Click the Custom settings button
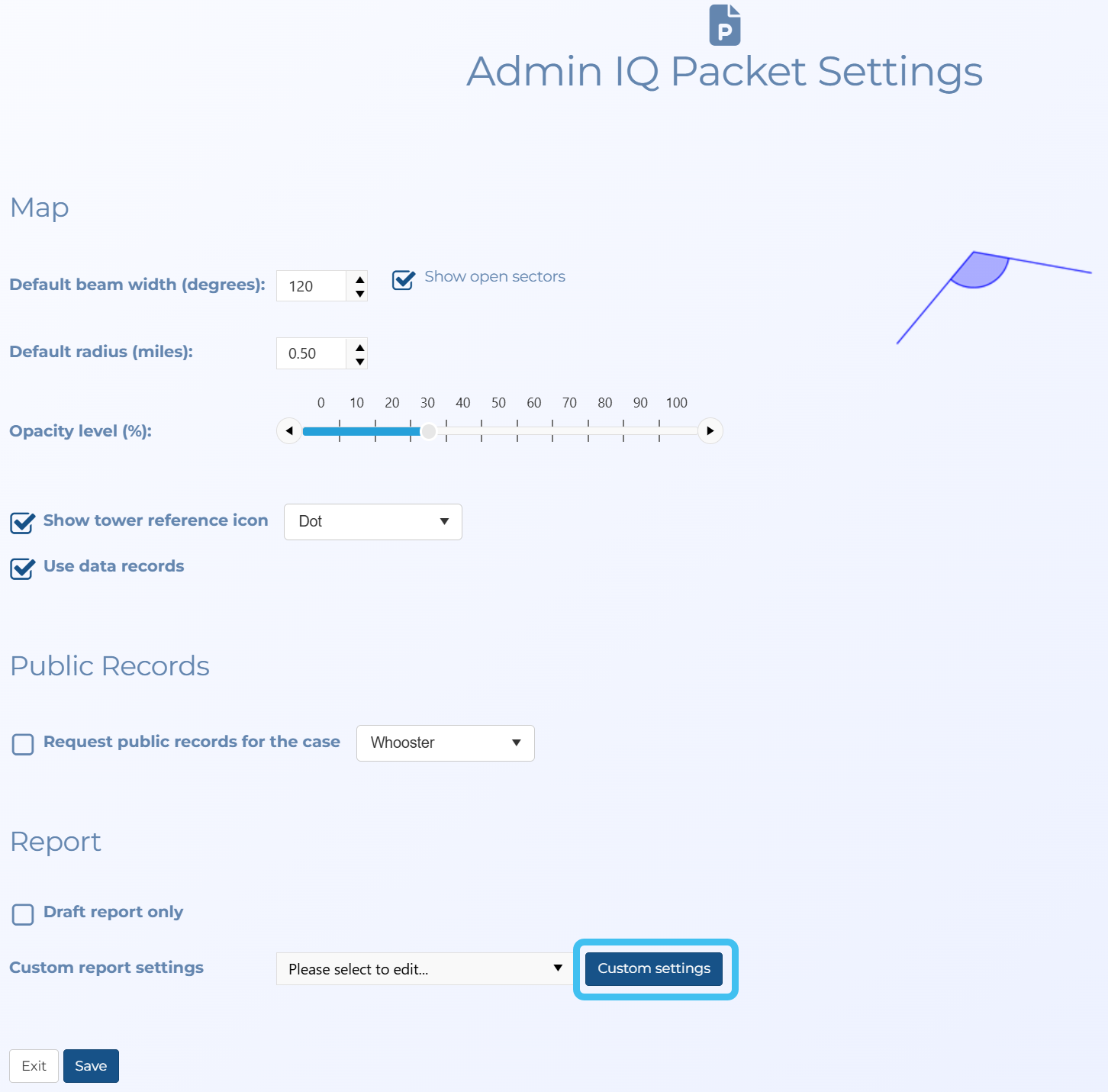 point(654,969)
